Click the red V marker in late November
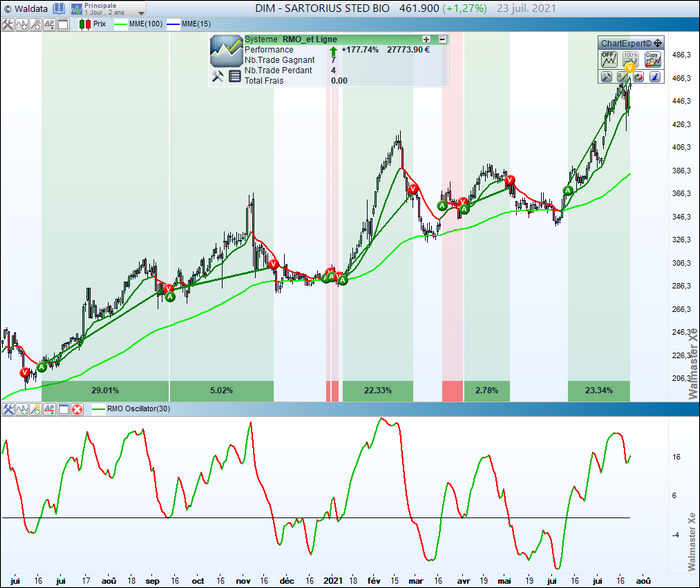700x588 pixels. [x=273, y=264]
